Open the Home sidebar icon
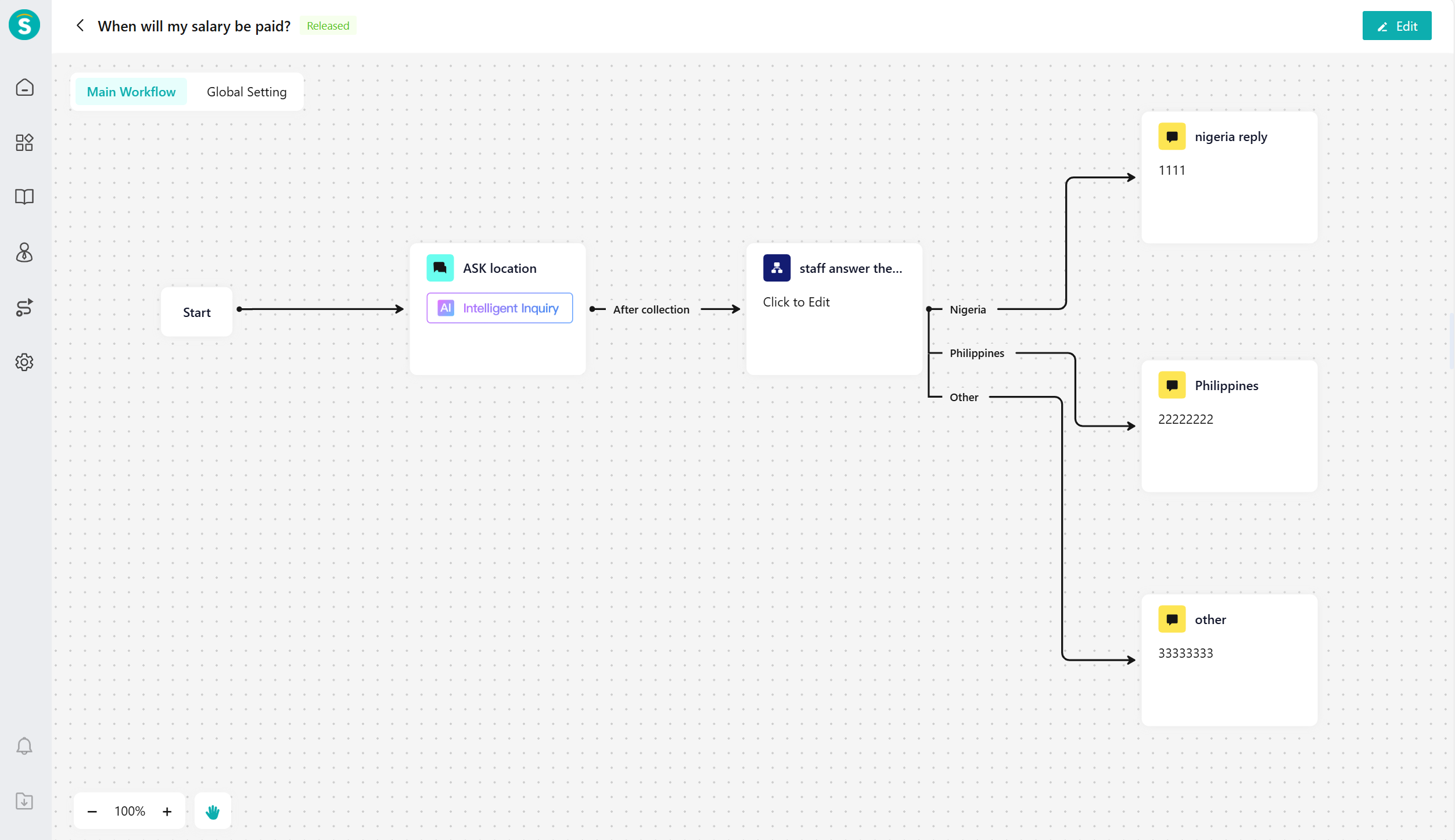Viewport: 1455px width, 840px height. 24,87
